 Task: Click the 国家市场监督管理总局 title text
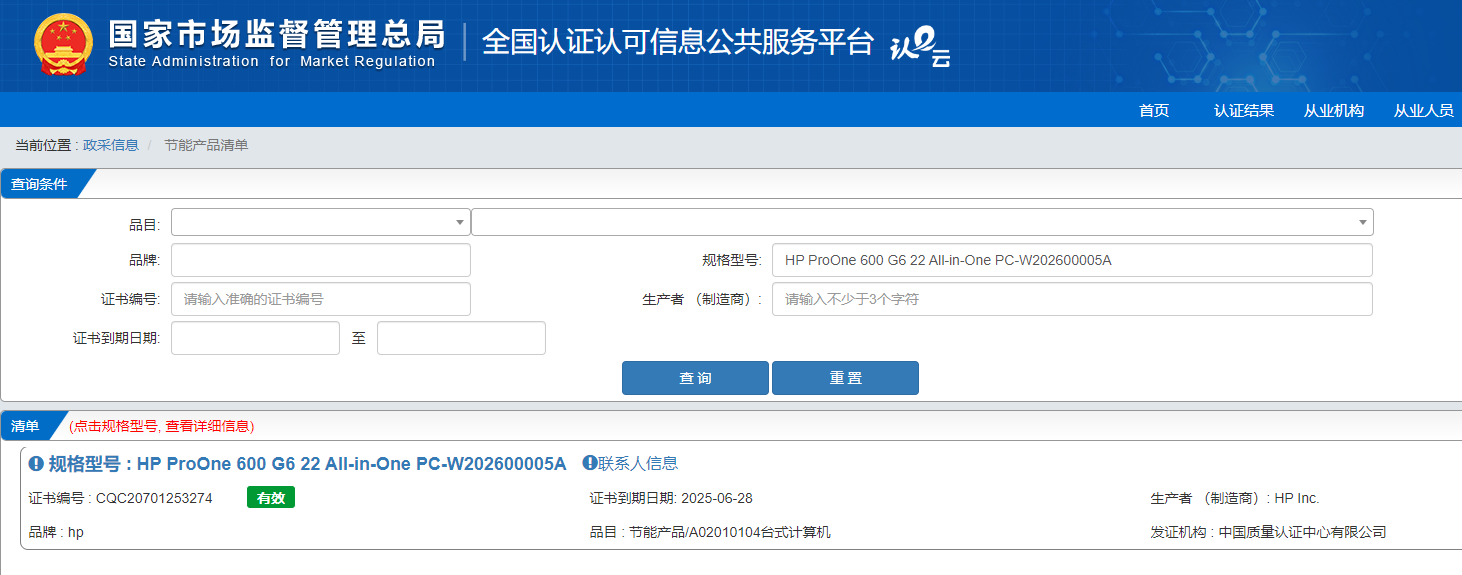point(277,34)
